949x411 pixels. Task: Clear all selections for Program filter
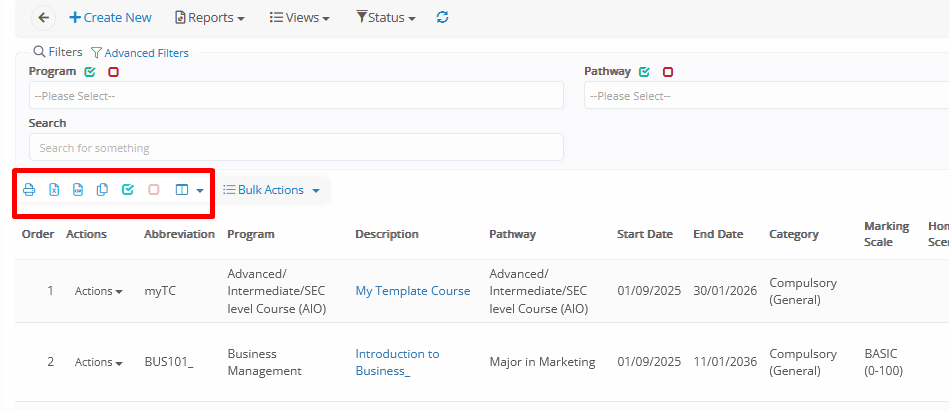(113, 72)
